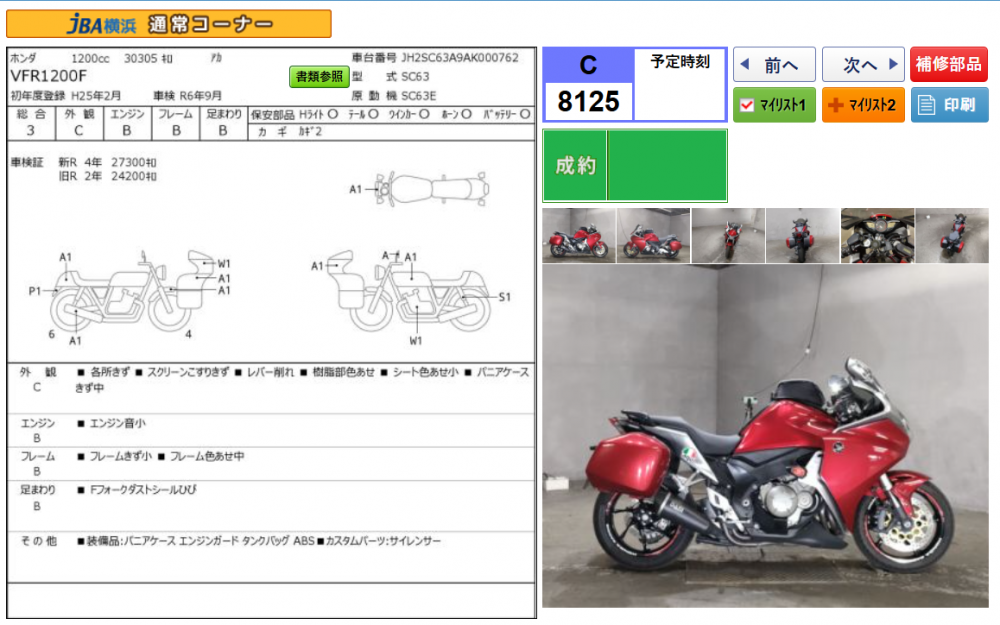Viewport: 1000px width, 625px height.
Task: Click the right-side motorcycle damage diagram
Action: (x=408, y=291)
